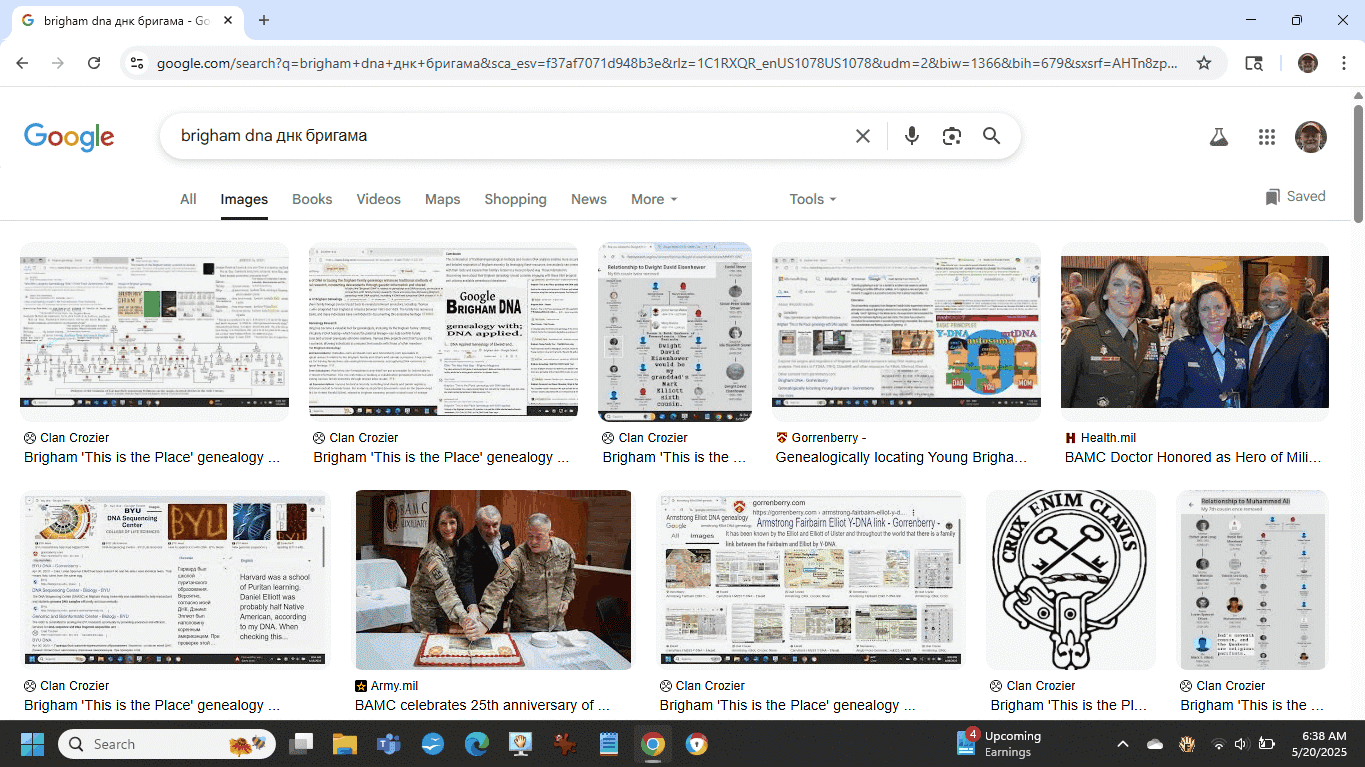
Task: Open the Notepad-style app in taskbar
Action: 608,744
